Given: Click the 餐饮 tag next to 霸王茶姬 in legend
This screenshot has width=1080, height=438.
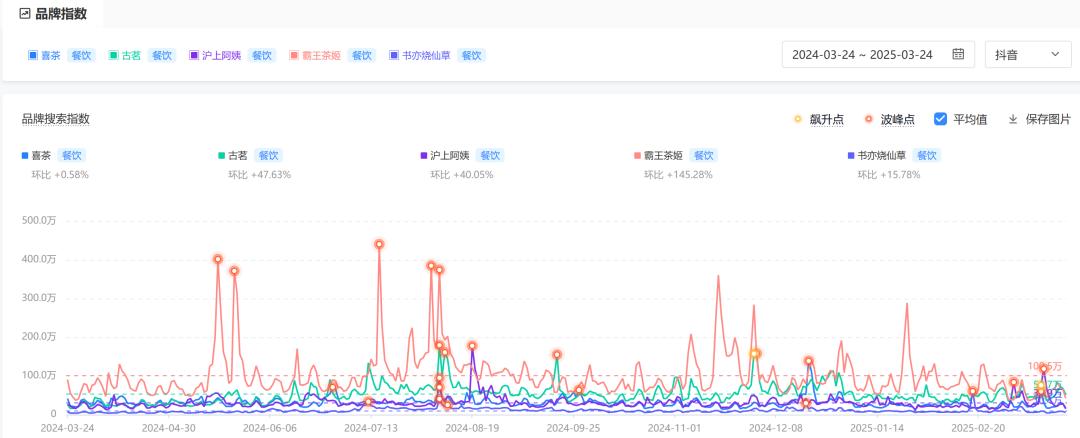Looking at the screenshot, I should pyautogui.click(x=703, y=156).
